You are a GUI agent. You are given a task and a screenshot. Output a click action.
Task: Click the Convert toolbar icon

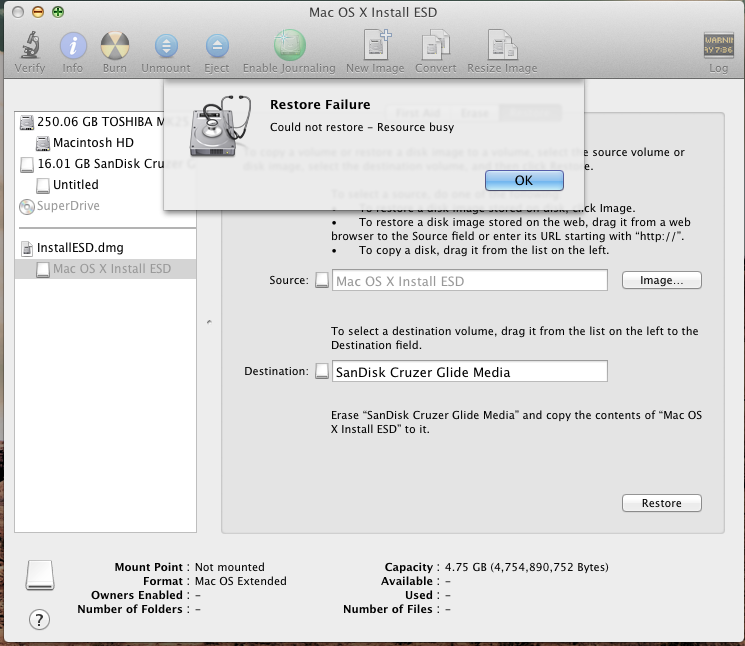[x=436, y=52]
